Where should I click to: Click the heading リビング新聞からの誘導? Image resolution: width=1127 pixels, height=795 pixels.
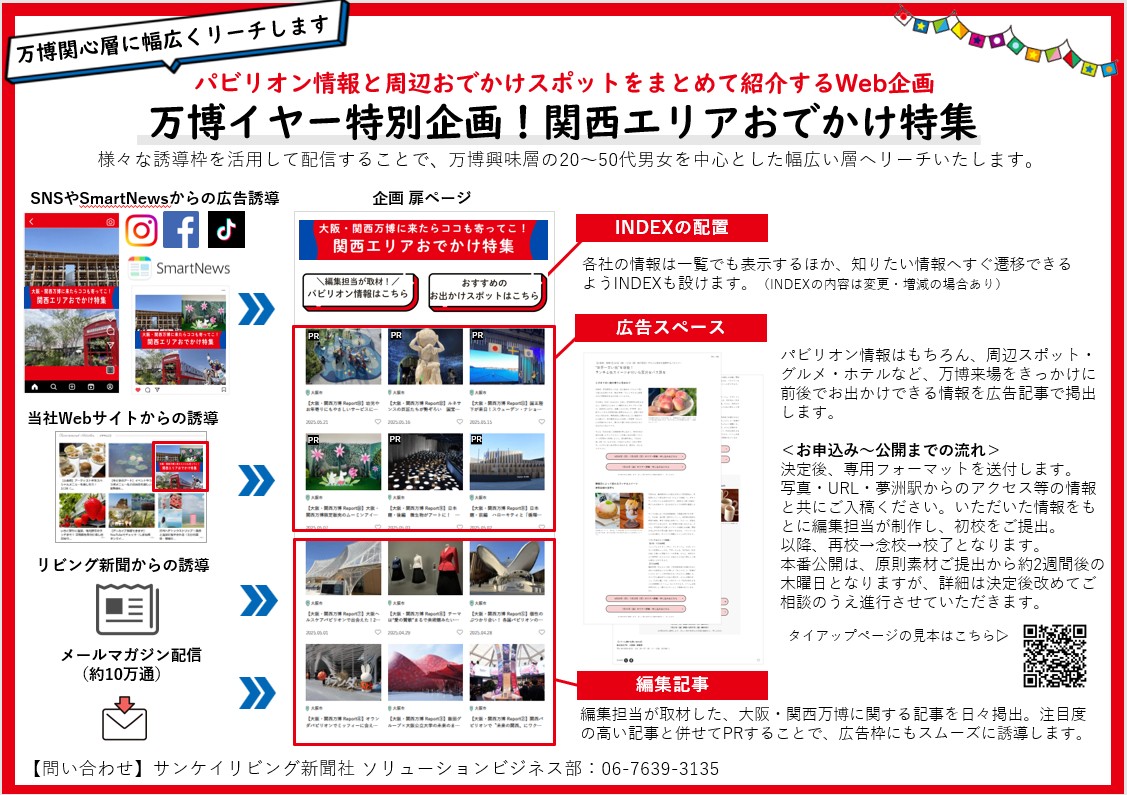(124, 565)
